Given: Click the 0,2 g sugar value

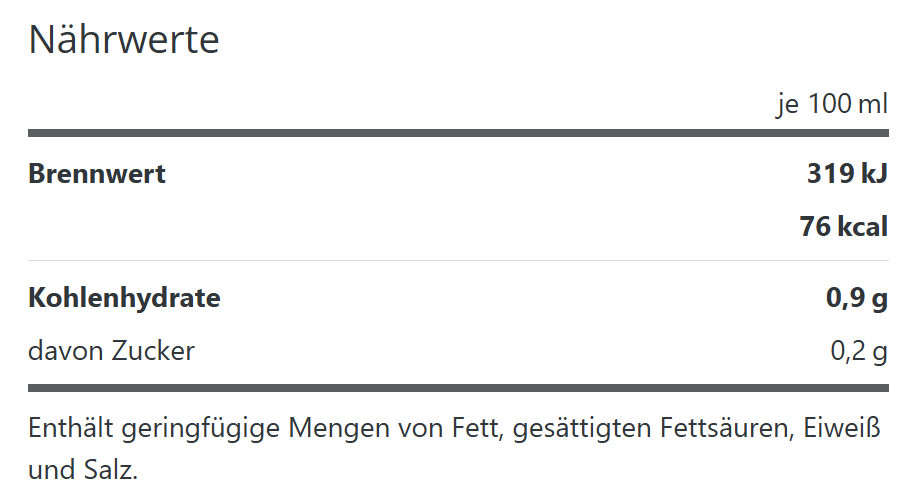Looking at the screenshot, I should pos(859,351).
